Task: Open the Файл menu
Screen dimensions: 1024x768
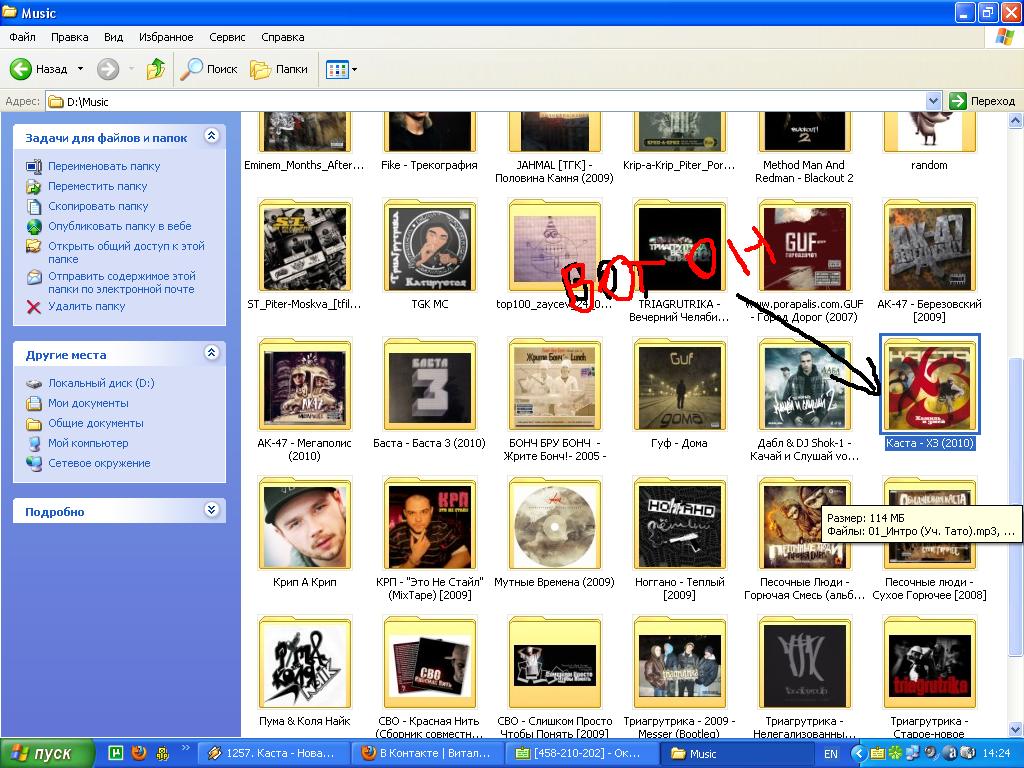Action: click(22, 37)
